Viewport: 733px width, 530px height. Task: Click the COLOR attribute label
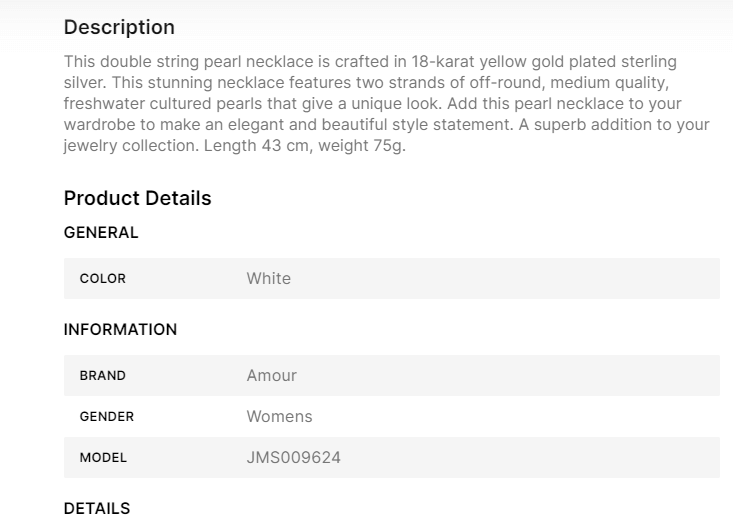click(x=103, y=279)
